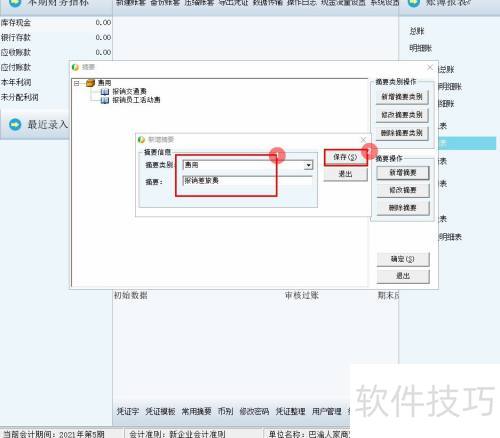The width and height of the screenshot is (500, 438).
Task: Click the 新增摘要类别 button
Action: 402,97
